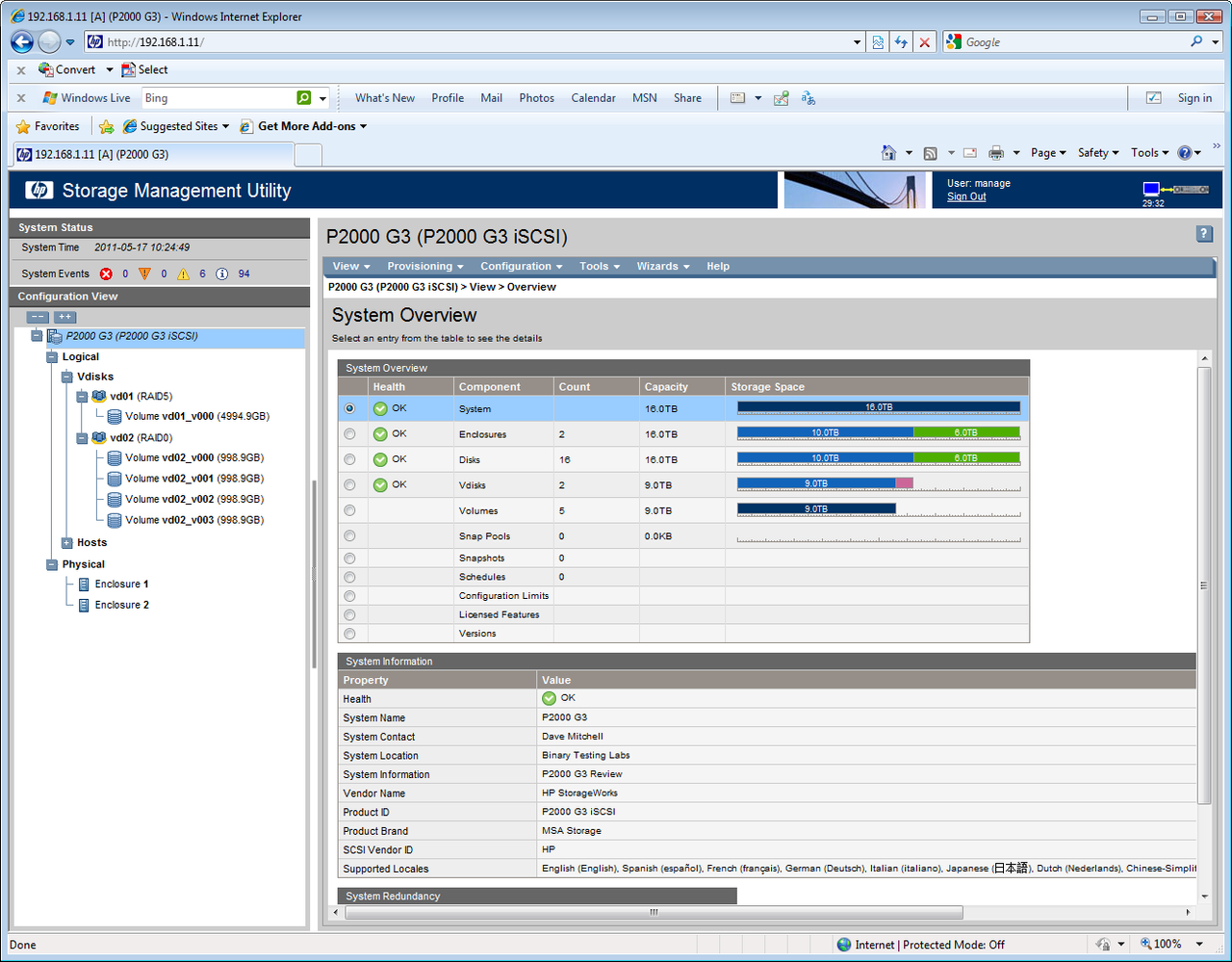The height and width of the screenshot is (962, 1232).
Task: Click the Add to Favorites bar icon
Action: click(x=107, y=126)
